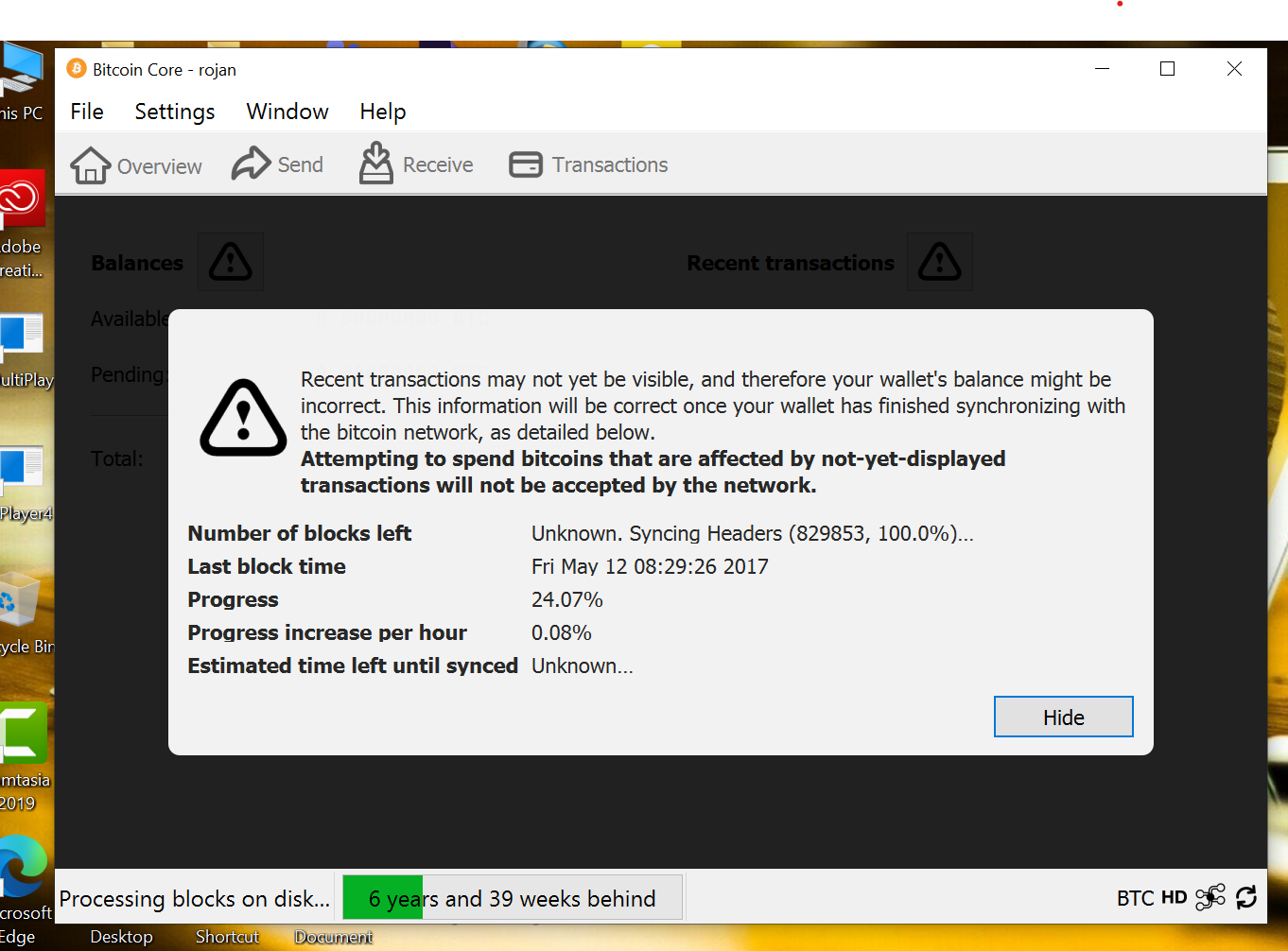
Task: Click the syncing refresh icon in status bar
Action: [x=1246, y=897]
